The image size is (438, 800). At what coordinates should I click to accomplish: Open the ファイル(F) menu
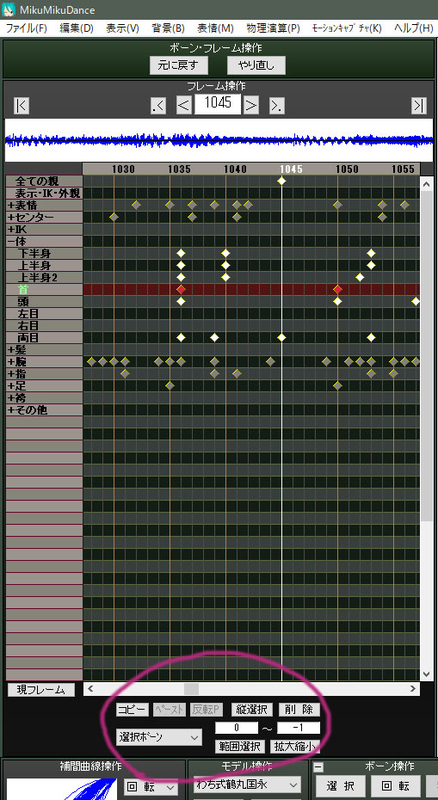(26, 28)
